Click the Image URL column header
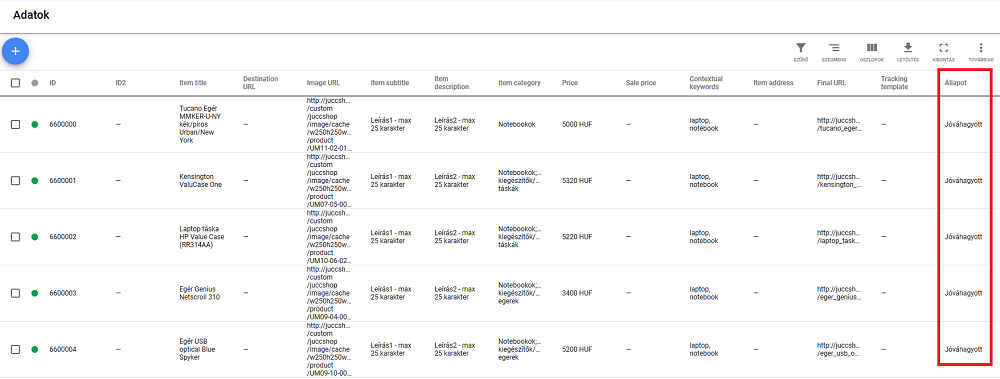The width and height of the screenshot is (1000, 379). (x=323, y=83)
